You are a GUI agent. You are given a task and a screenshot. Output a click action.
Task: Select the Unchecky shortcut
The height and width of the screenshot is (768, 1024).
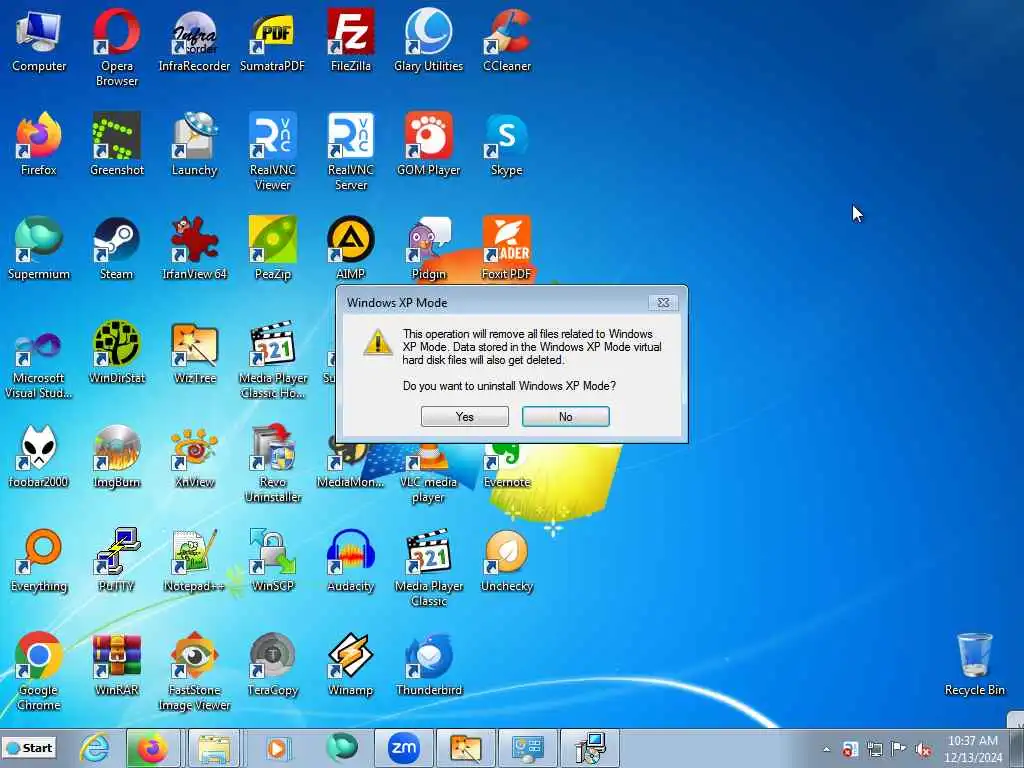tap(507, 560)
